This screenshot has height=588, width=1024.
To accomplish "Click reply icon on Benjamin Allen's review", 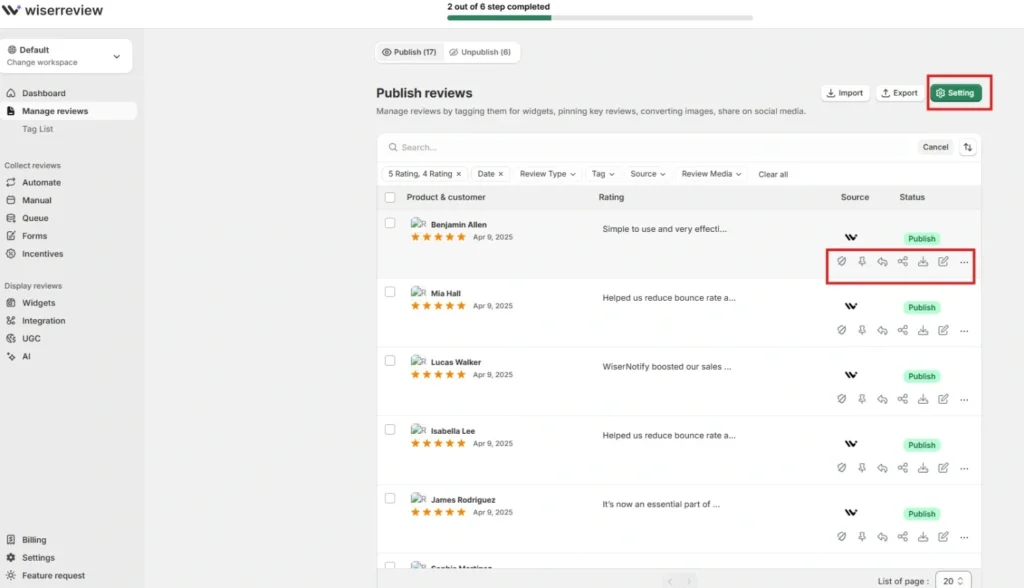I will (882, 262).
